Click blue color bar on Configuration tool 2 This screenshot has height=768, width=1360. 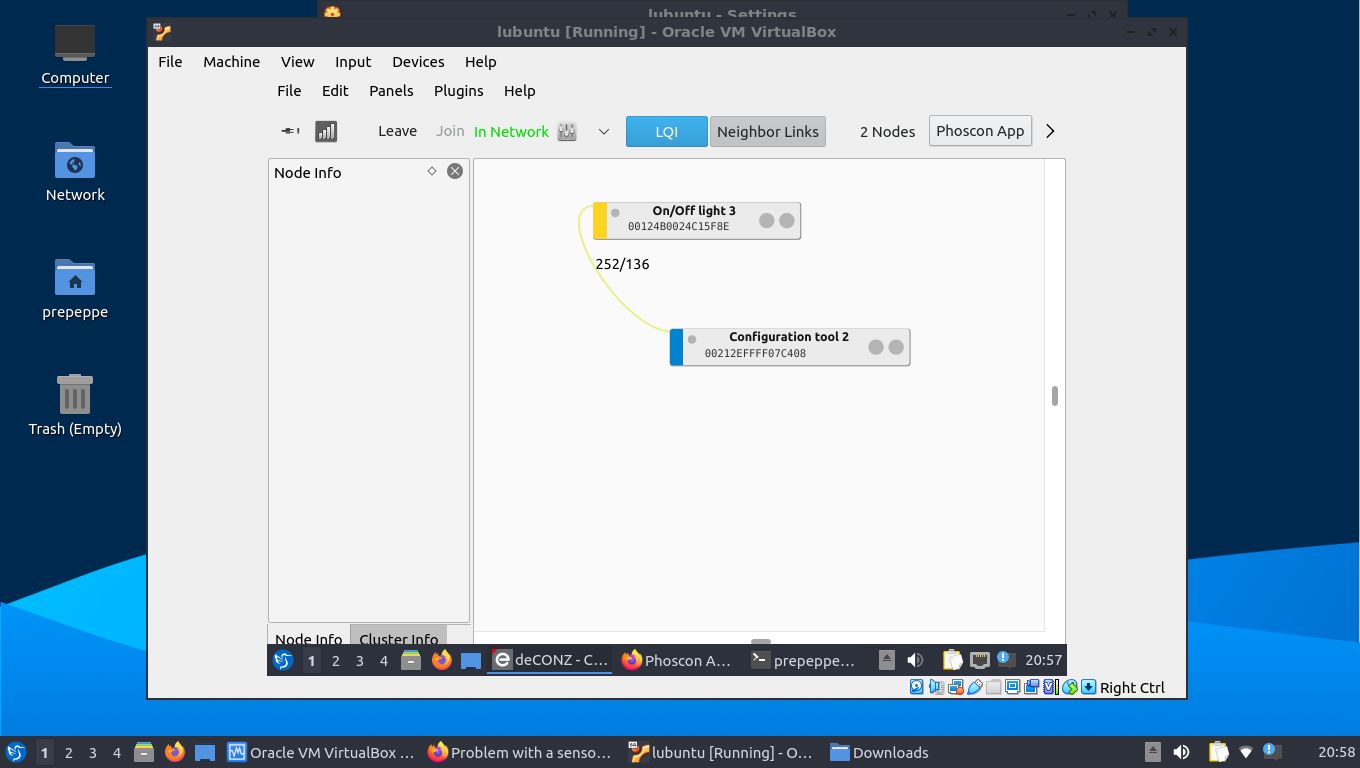677,347
